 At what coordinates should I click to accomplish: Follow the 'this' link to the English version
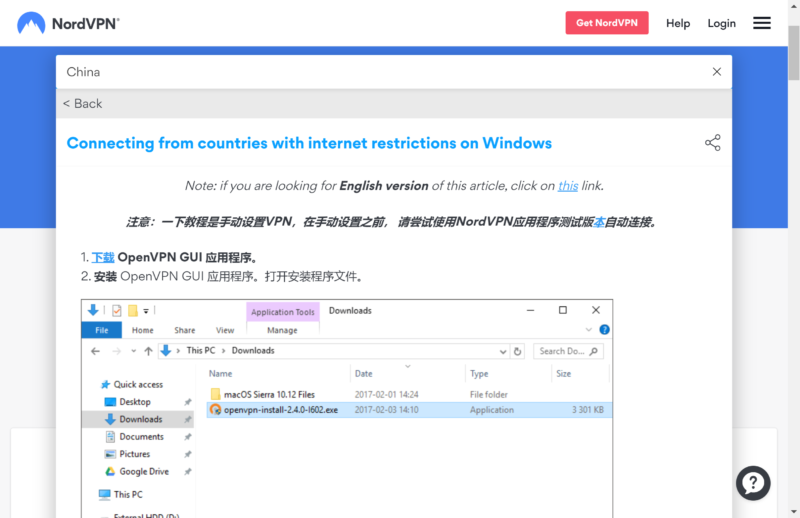click(x=567, y=186)
